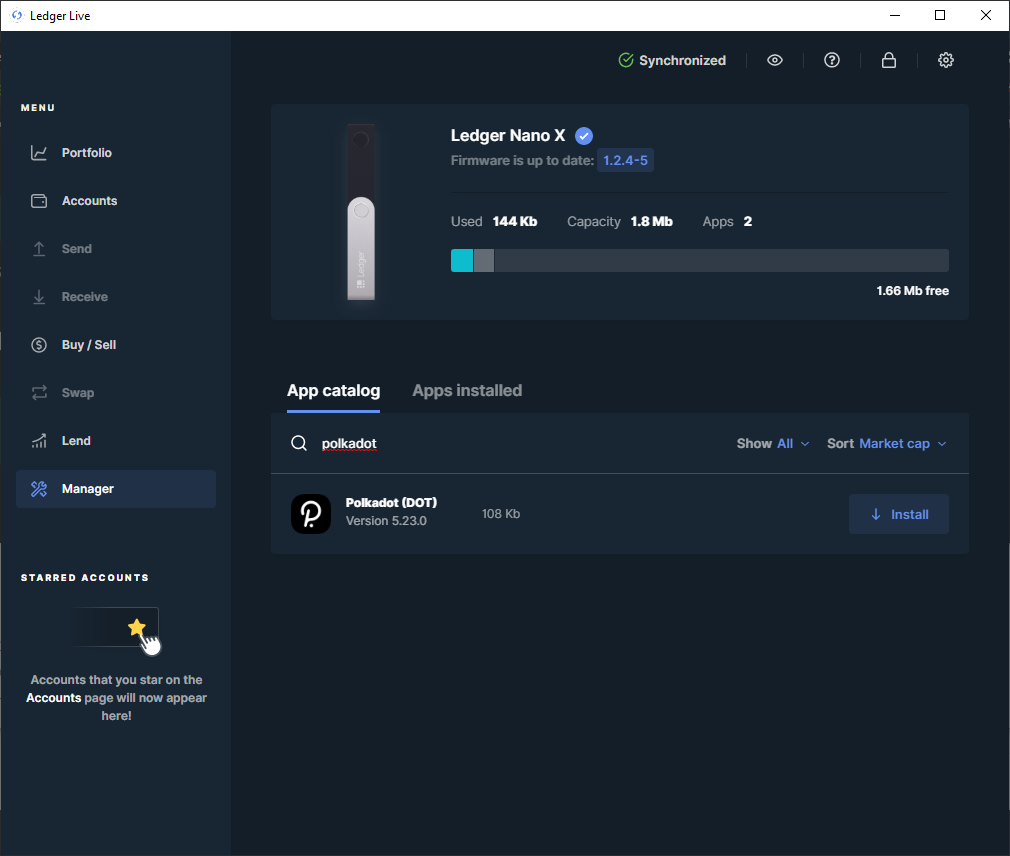Install the Polkadot (DOT) app
The width and height of the screenshot is (1010, 856).
(x=899, y=514)
